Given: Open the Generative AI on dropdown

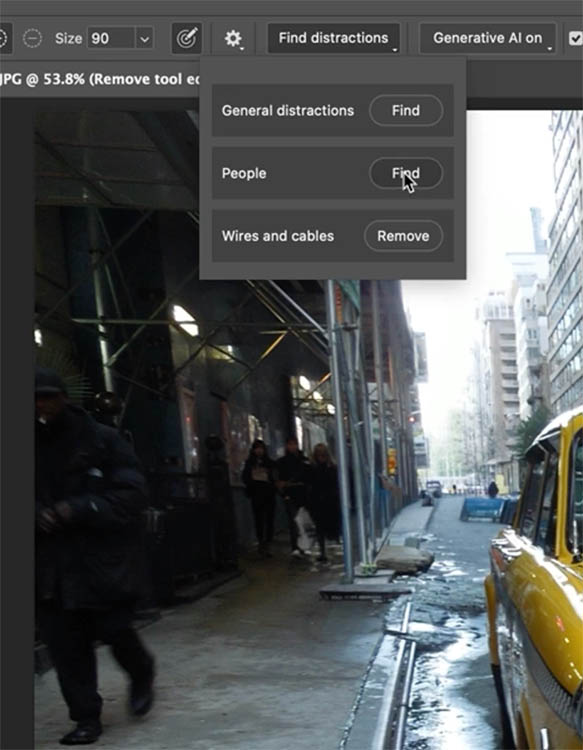Looking at the screenshot, I should (488, 38).
